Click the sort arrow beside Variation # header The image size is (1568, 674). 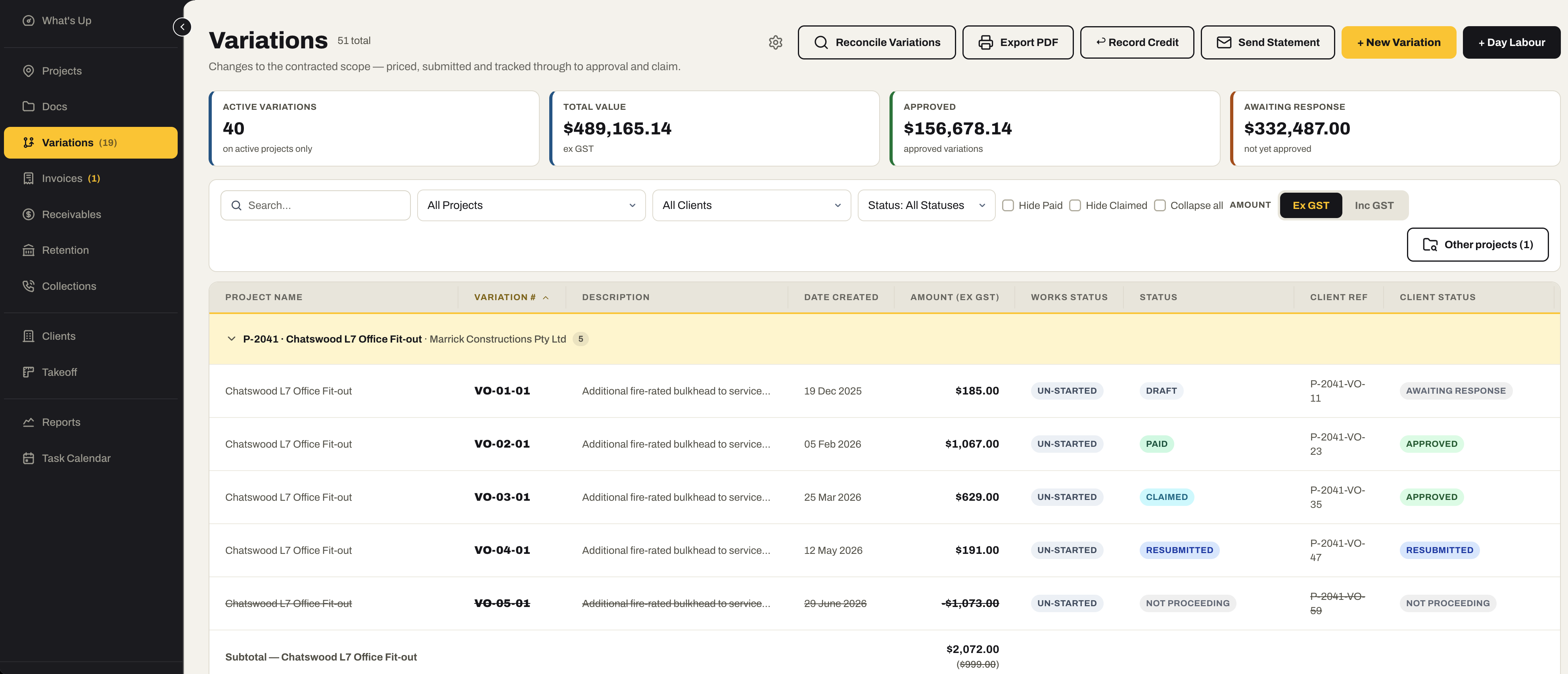[x=545, y=297]
